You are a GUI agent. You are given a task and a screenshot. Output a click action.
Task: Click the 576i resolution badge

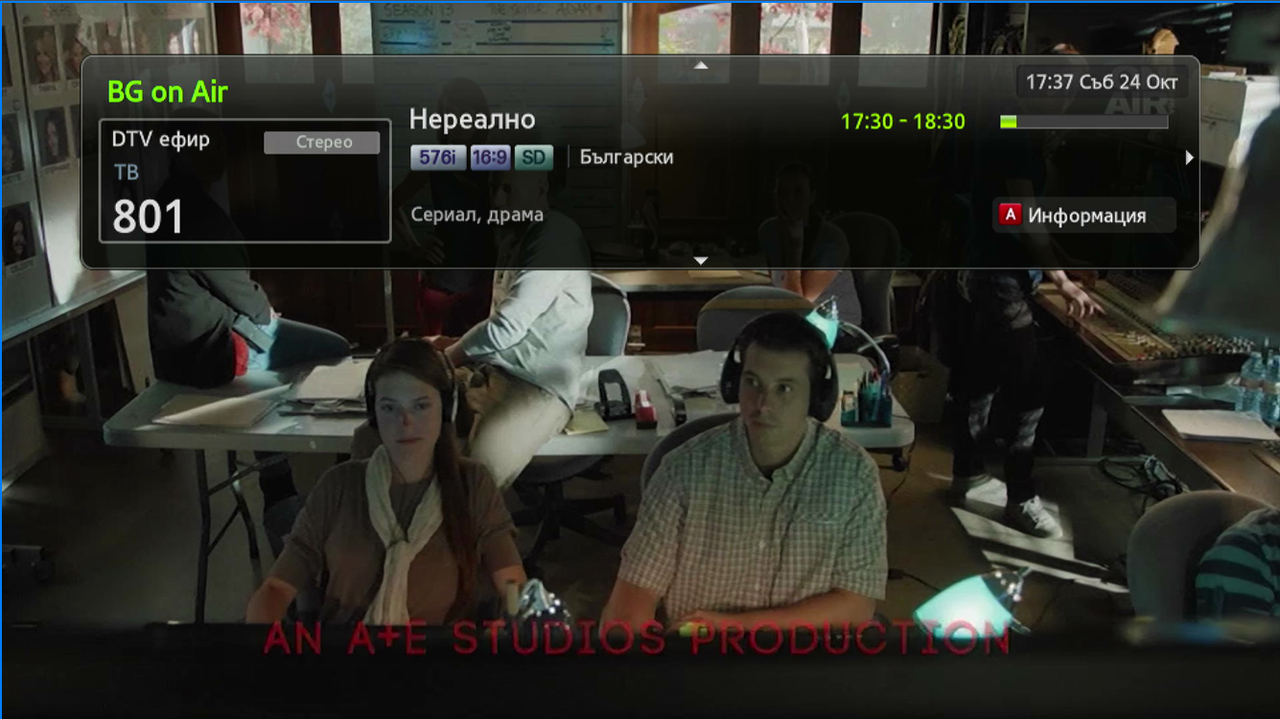pos(438,157)
